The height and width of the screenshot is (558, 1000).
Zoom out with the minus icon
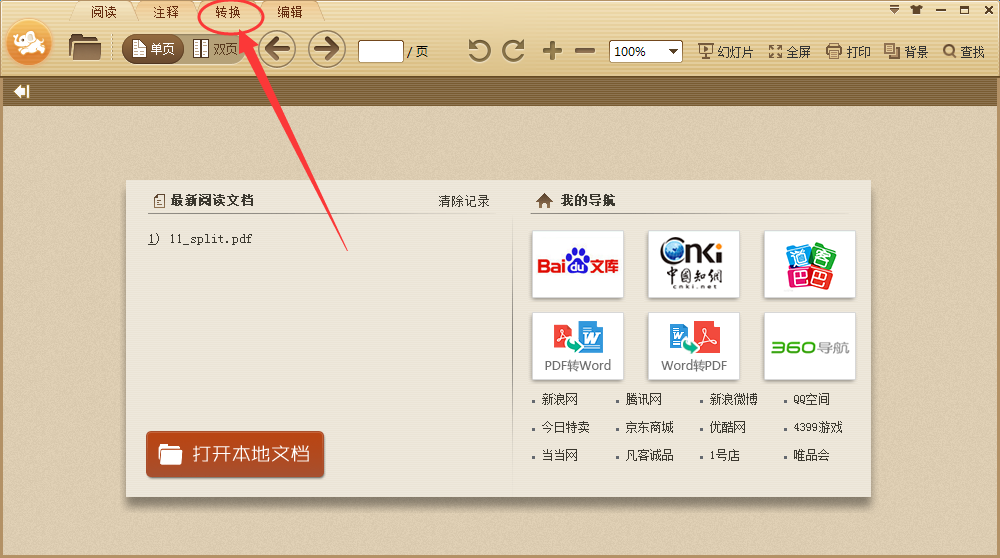(x=586, y=50)
